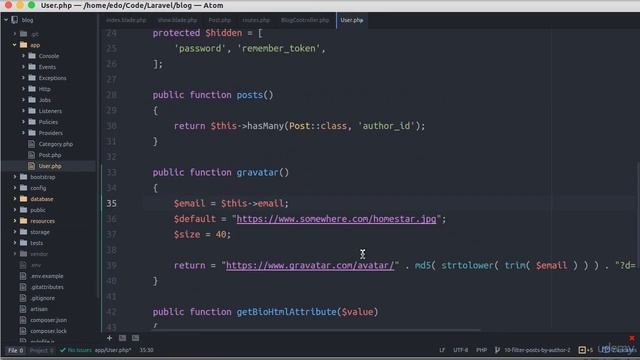Open the .gitattributes file
The width and height of the screenshot is (640, 360).
click(47, 287)
